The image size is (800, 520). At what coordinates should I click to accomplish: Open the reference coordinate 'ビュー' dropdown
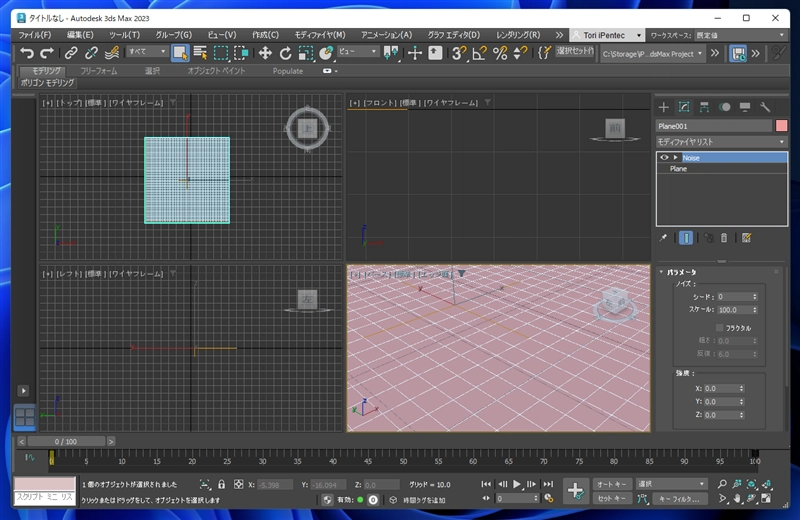(x=358, y=52)
